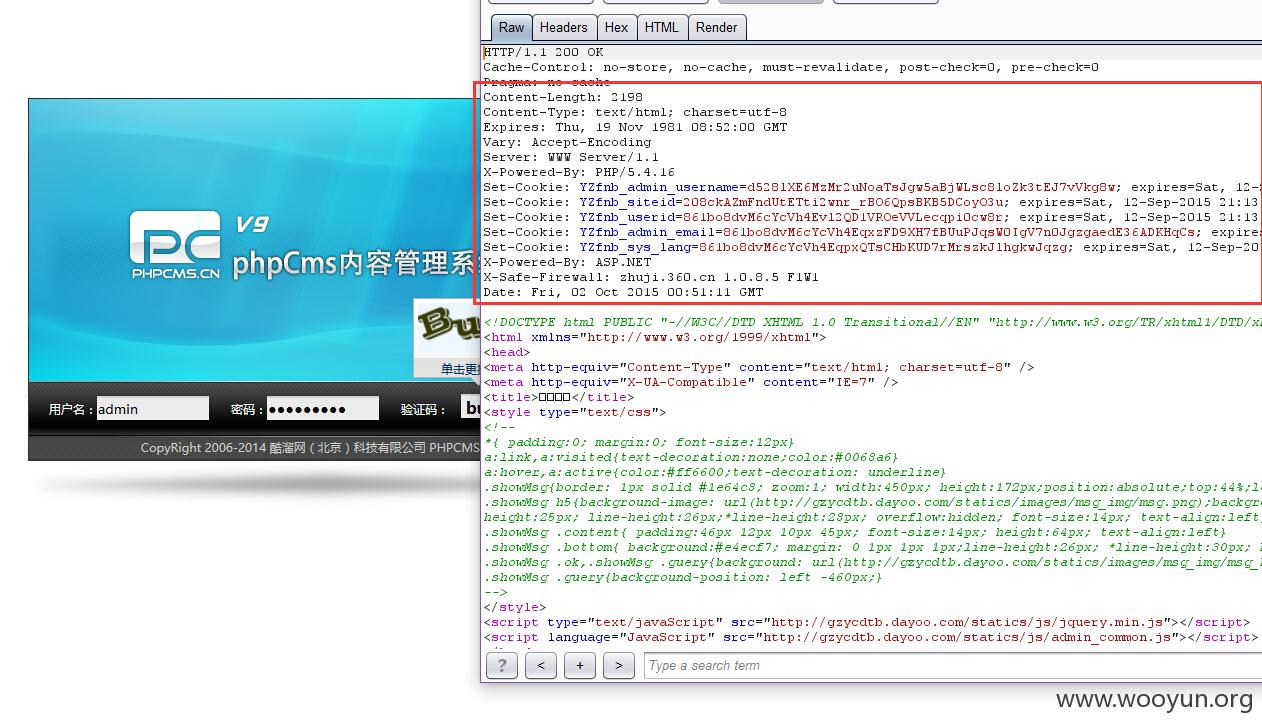Click the plus search options button
Screen dimensions: 1262x728
tap(579, 665)
